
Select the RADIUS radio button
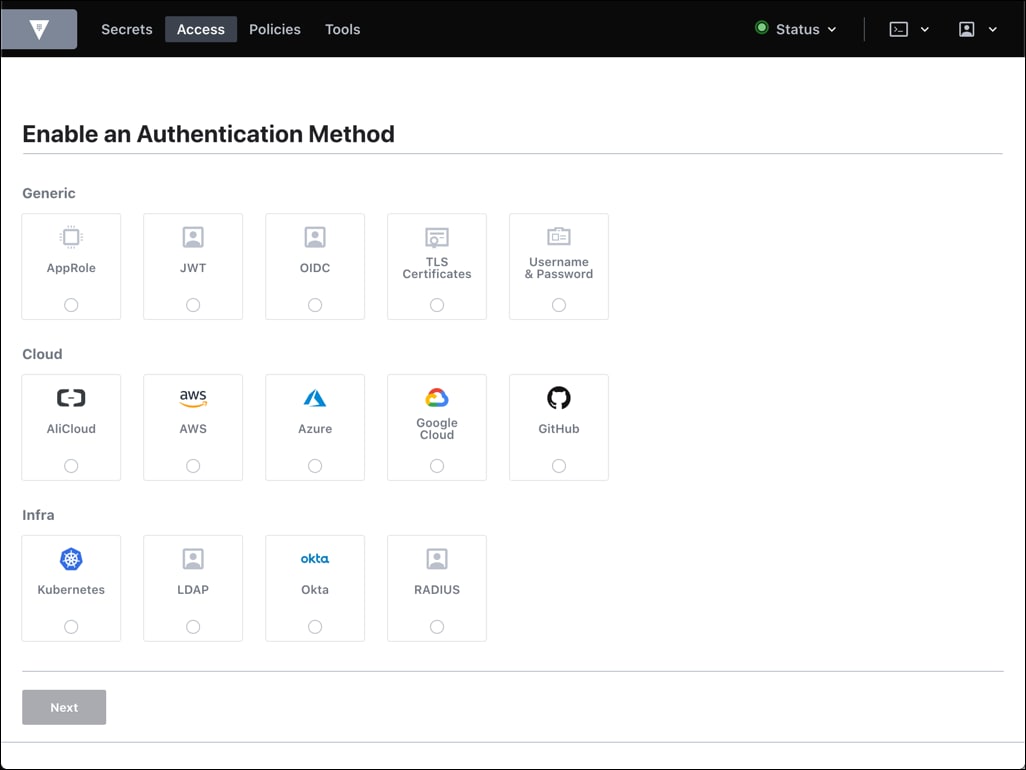tap(436, 627)
